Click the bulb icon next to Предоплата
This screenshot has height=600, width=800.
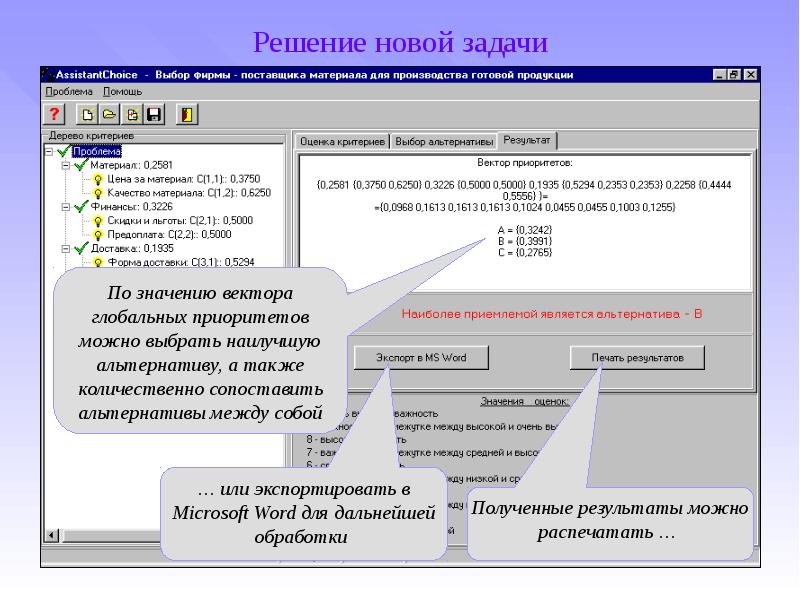[98, 235]
